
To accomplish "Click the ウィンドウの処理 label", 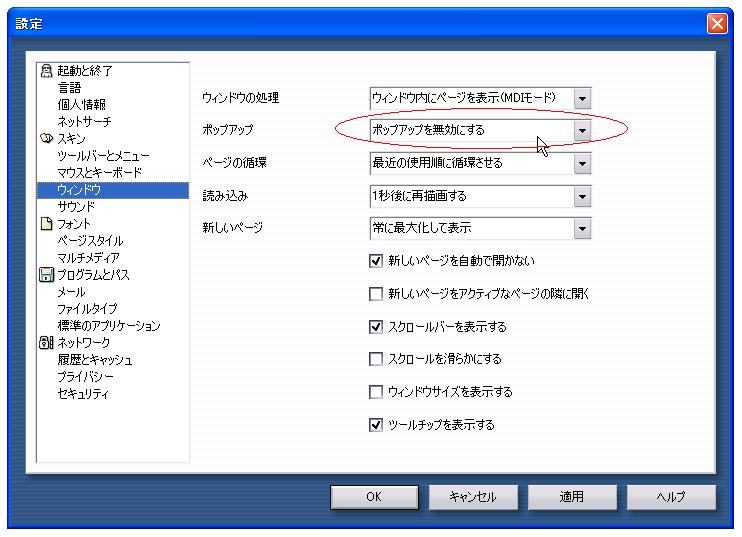I will tap(240, 98).
